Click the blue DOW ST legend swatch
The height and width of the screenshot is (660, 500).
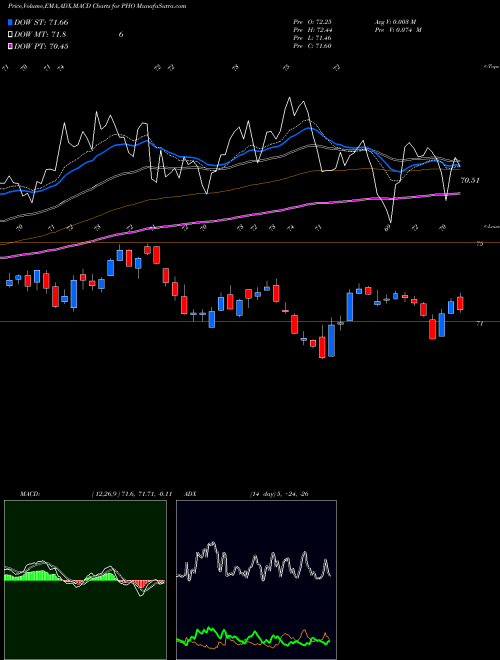coord(10,22)
